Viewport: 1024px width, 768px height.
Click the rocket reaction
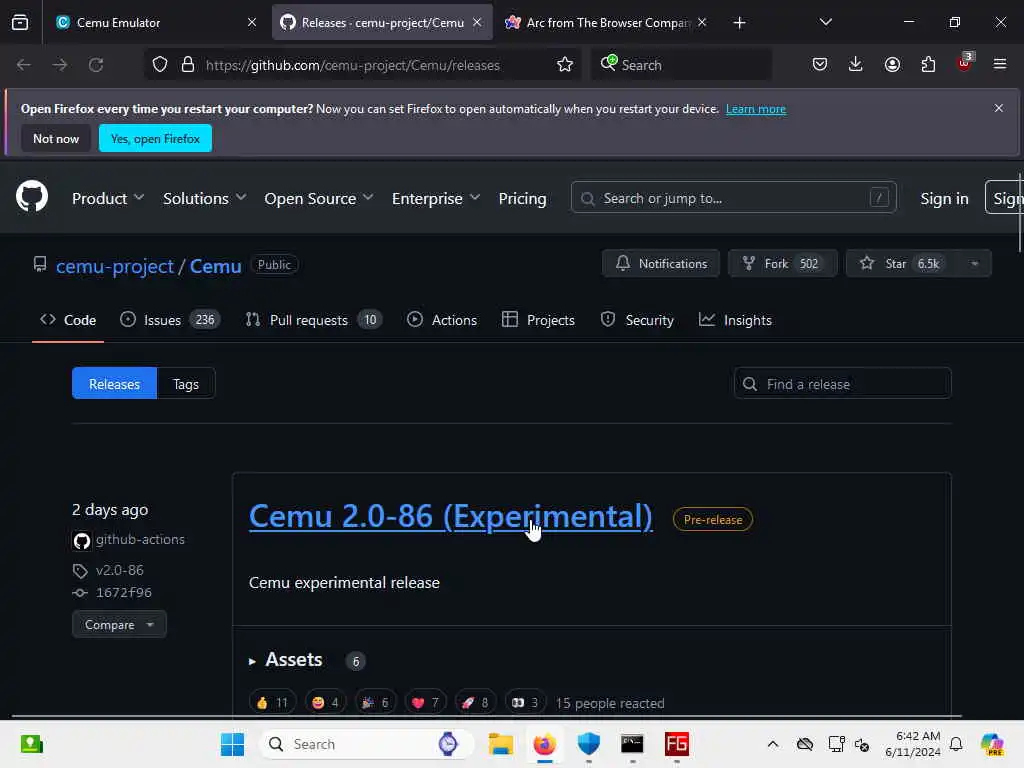pos(475,703)
